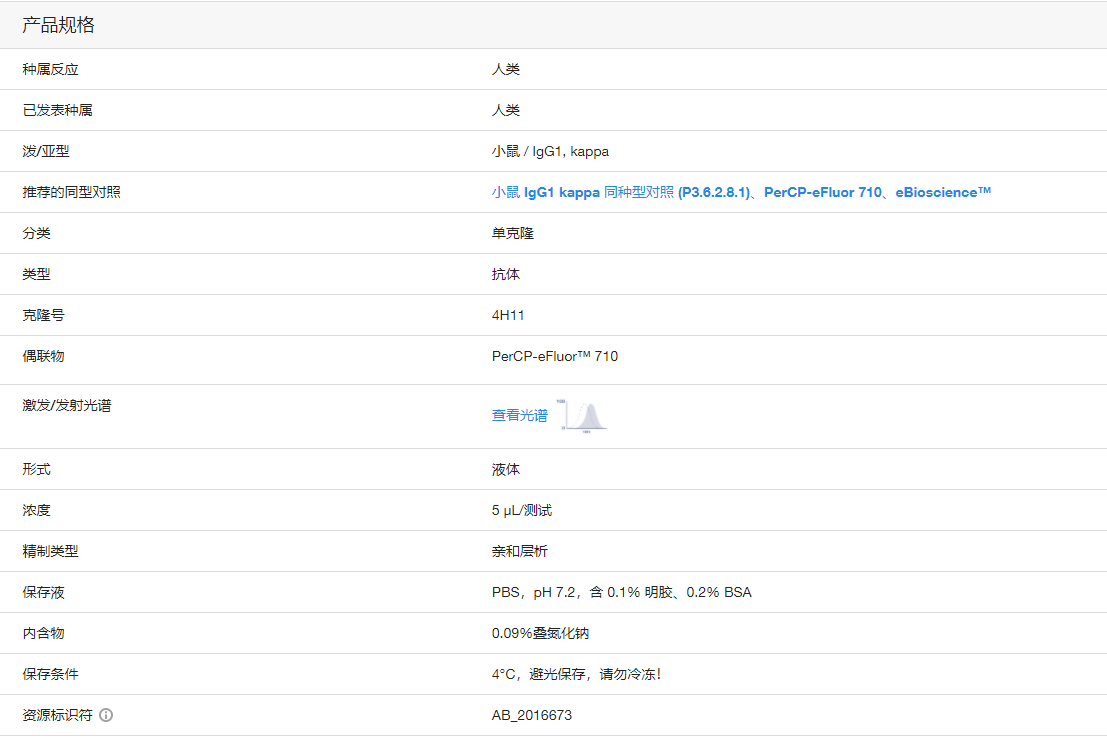Open the 小鼠 IgG1 kappa 同种型对照 (P3.6.2.8.1) link
Viewport: 1107px width, 742px height.
click(624, 192)
